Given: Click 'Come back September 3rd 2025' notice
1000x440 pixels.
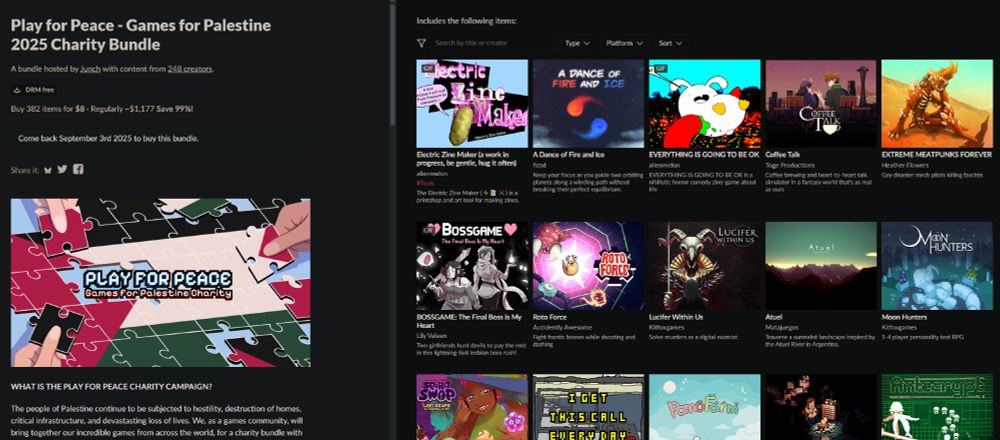Looking at the screenshot, I should [108, 138].
